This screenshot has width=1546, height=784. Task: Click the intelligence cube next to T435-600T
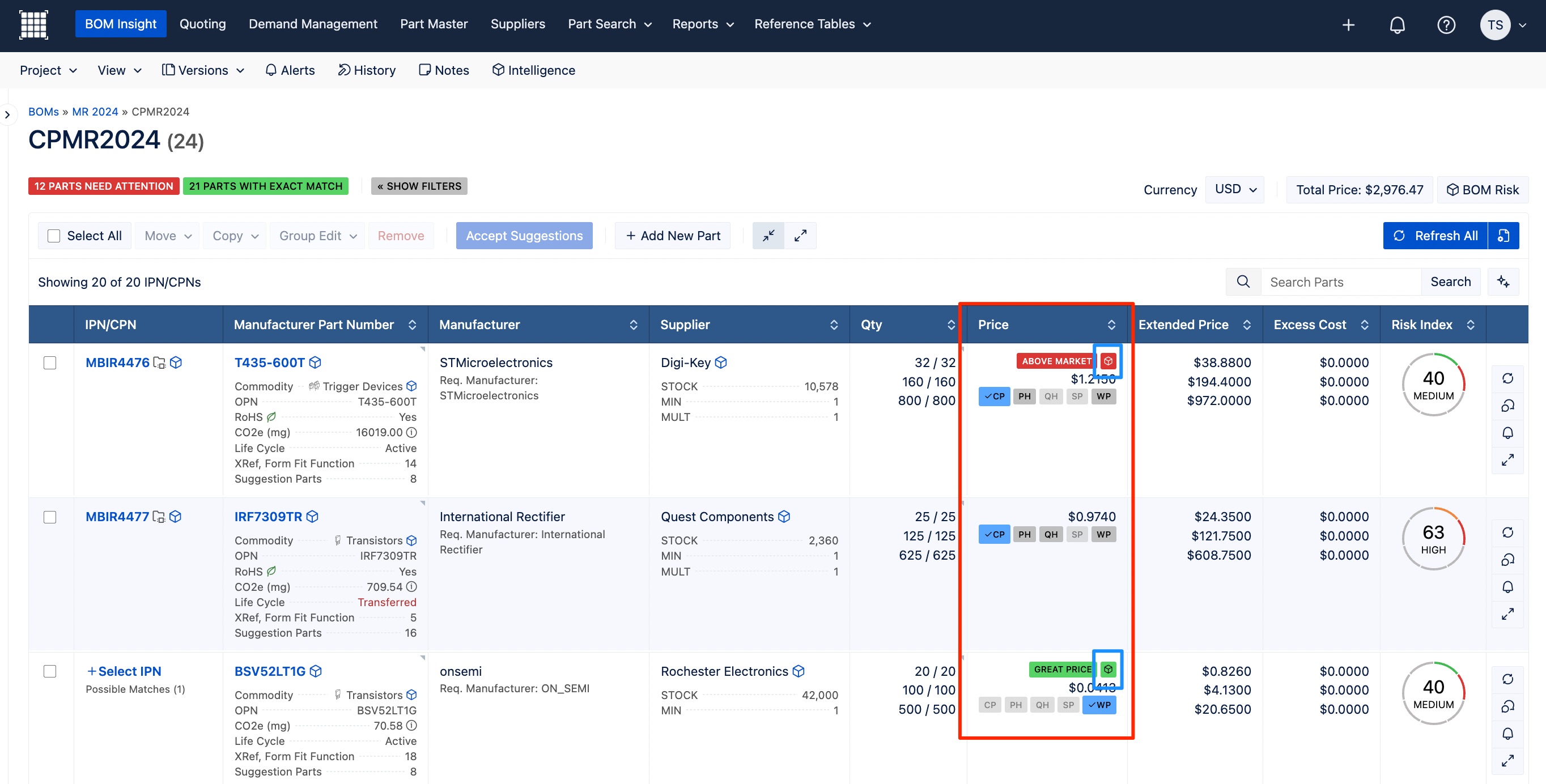point(315,363)
